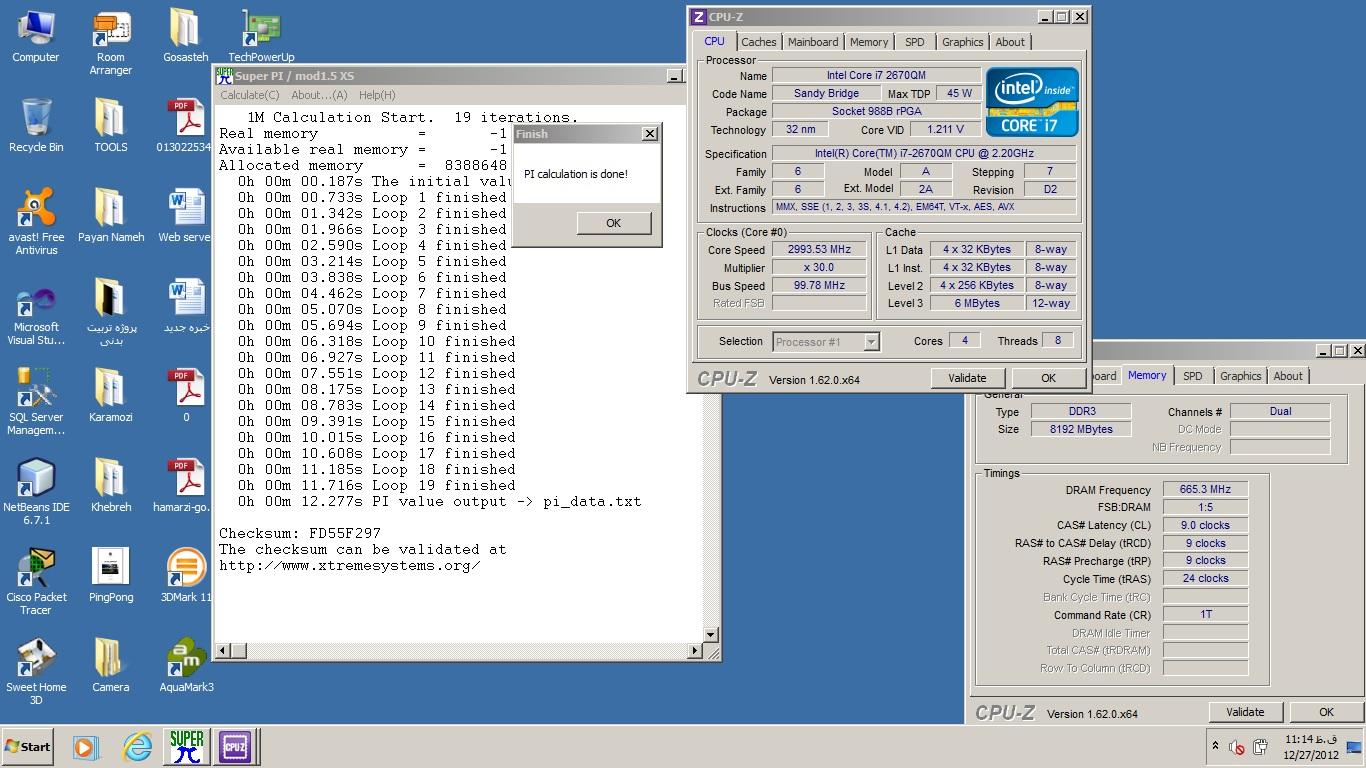Switch to CPU-Z taskbar button

[235, 746]
